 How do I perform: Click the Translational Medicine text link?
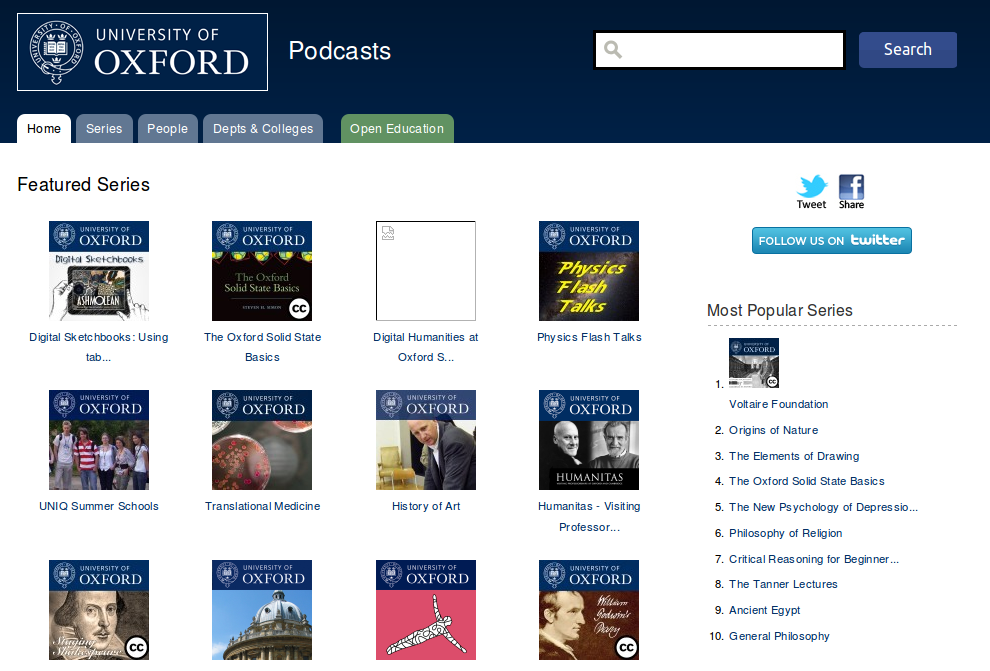(x=263, y=506)
